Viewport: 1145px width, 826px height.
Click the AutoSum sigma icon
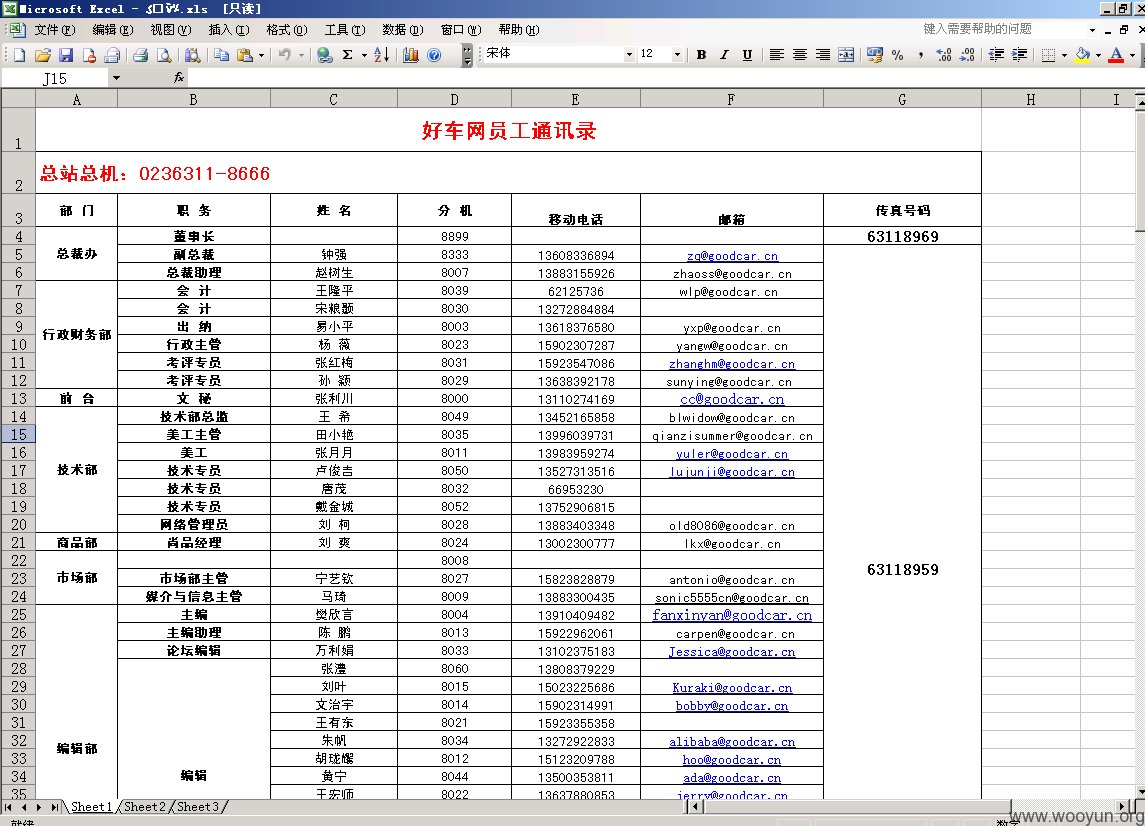pyautogui.click(x=348, y=55)
